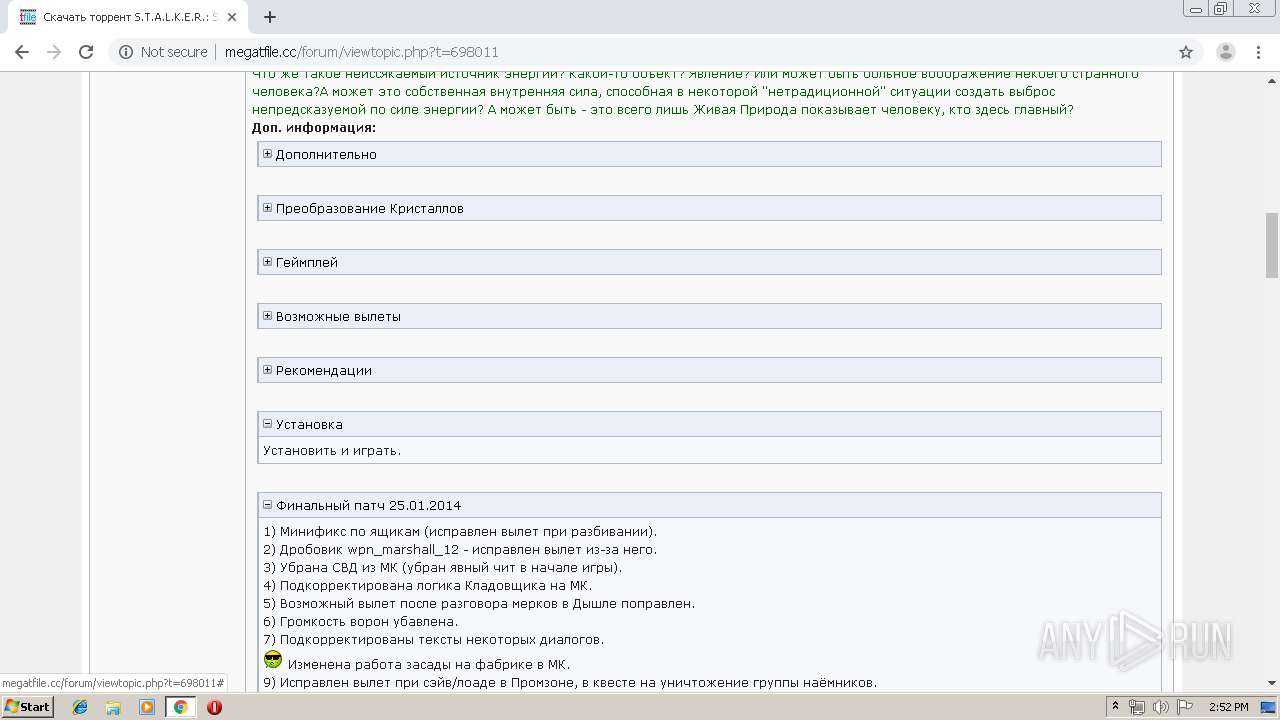
Task: Go forward to next page
Action: pyautogui.click(x=54, y=52)
